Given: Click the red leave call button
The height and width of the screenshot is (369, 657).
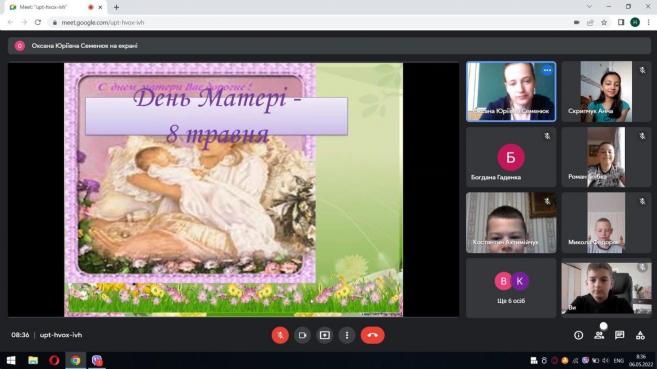Looking at the screenshot, I should (x=372, y=335).
